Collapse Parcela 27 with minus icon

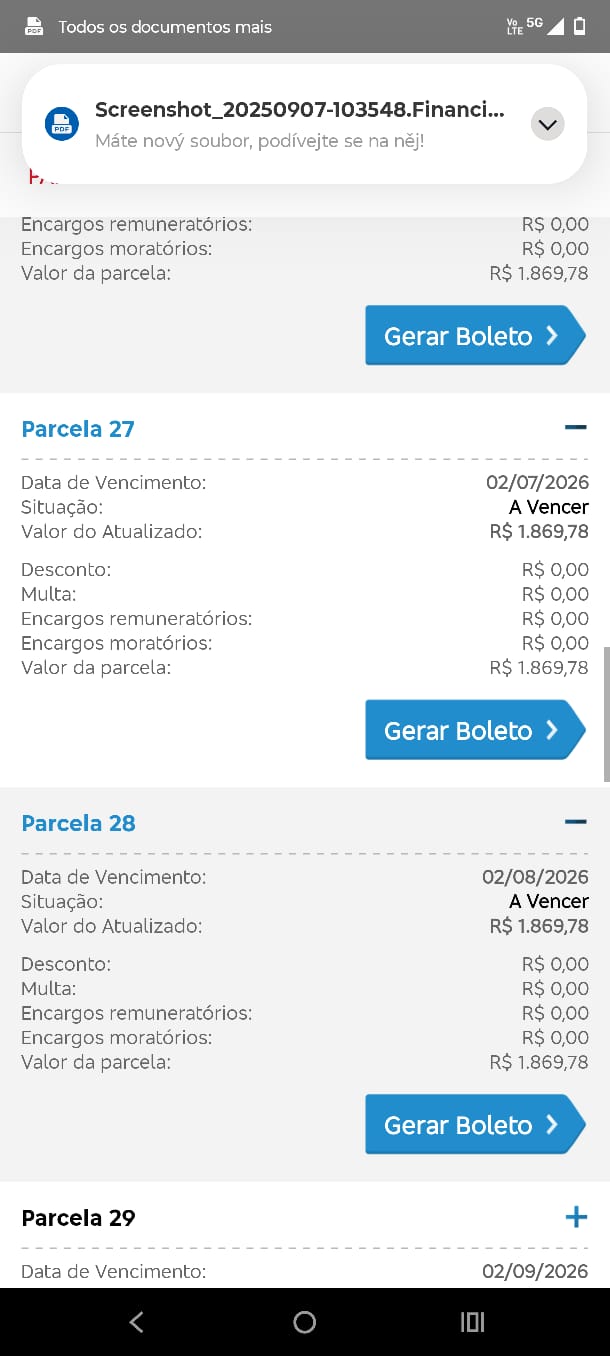pos(575,428)
